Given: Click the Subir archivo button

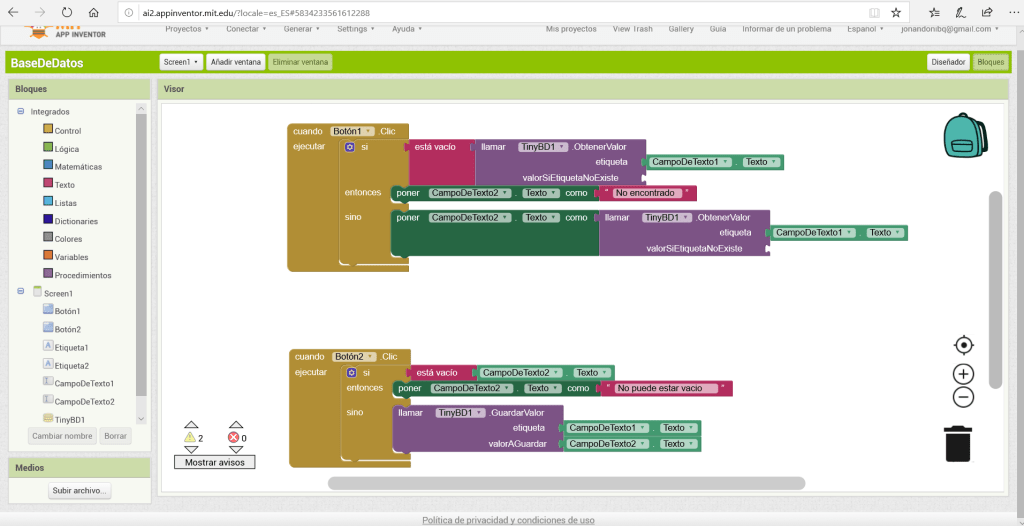Looking at the screenshot, I should coord(80,491).
